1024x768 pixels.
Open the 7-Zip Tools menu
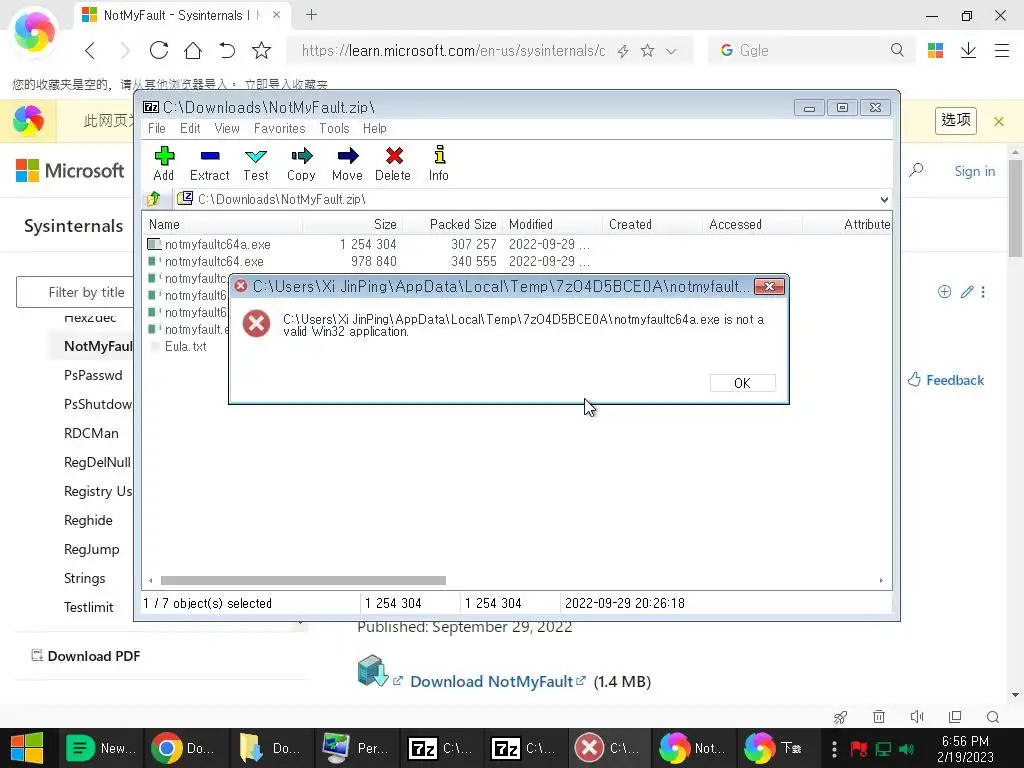[334, 128]
